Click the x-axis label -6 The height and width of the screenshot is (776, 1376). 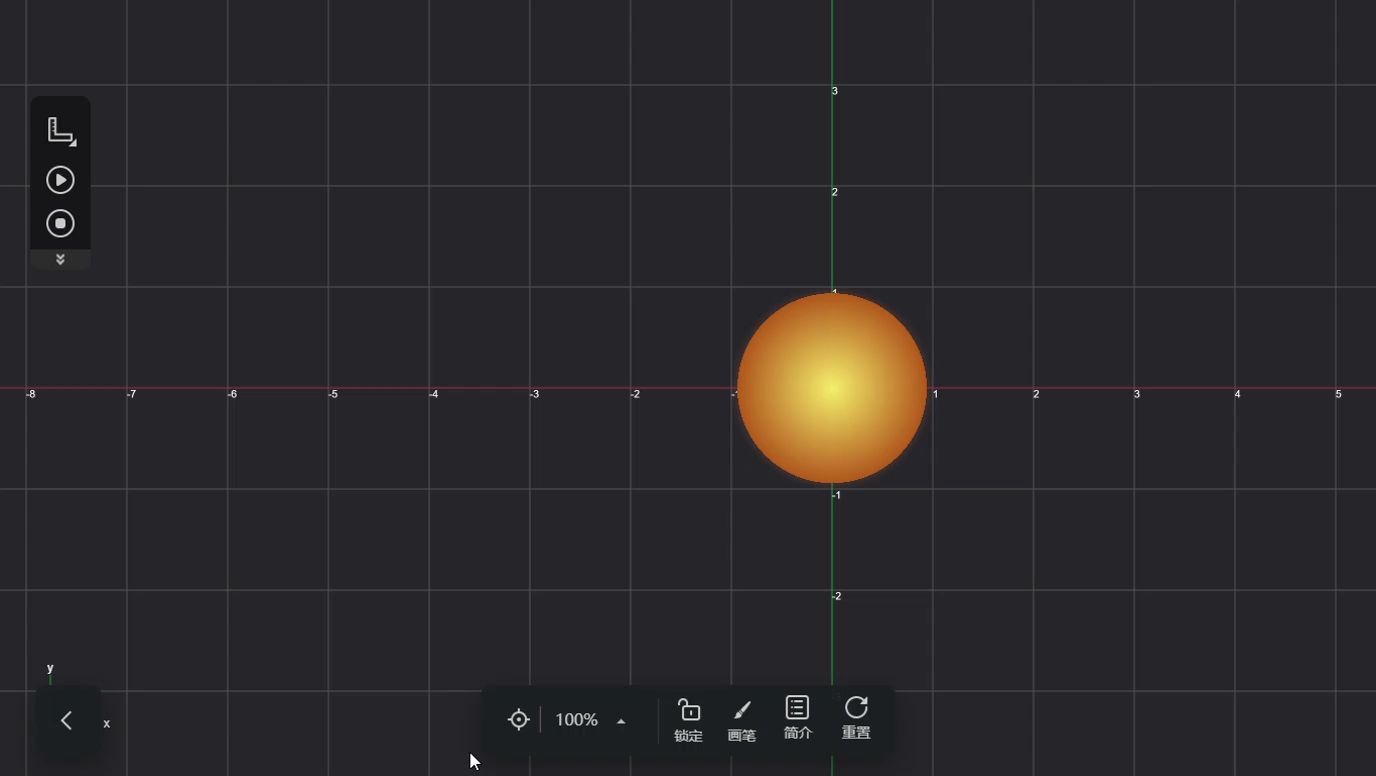point(232,394)
